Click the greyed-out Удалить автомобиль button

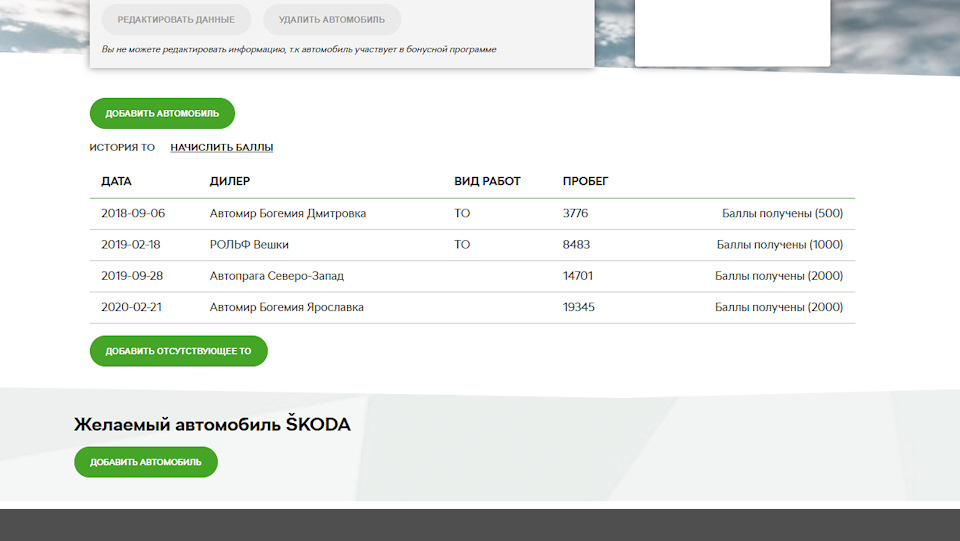[x=332, y=20]
